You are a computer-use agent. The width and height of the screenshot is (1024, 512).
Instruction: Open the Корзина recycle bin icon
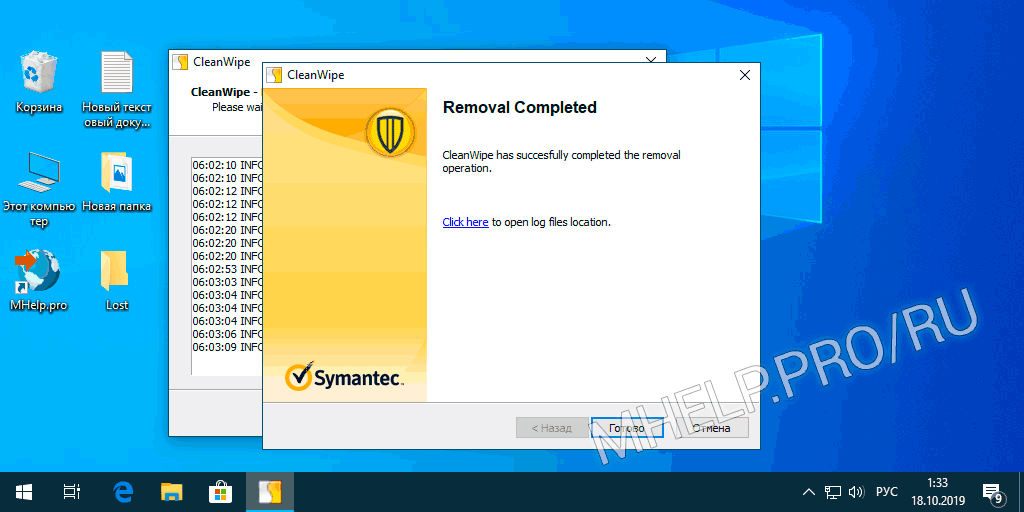click(39, 83)
